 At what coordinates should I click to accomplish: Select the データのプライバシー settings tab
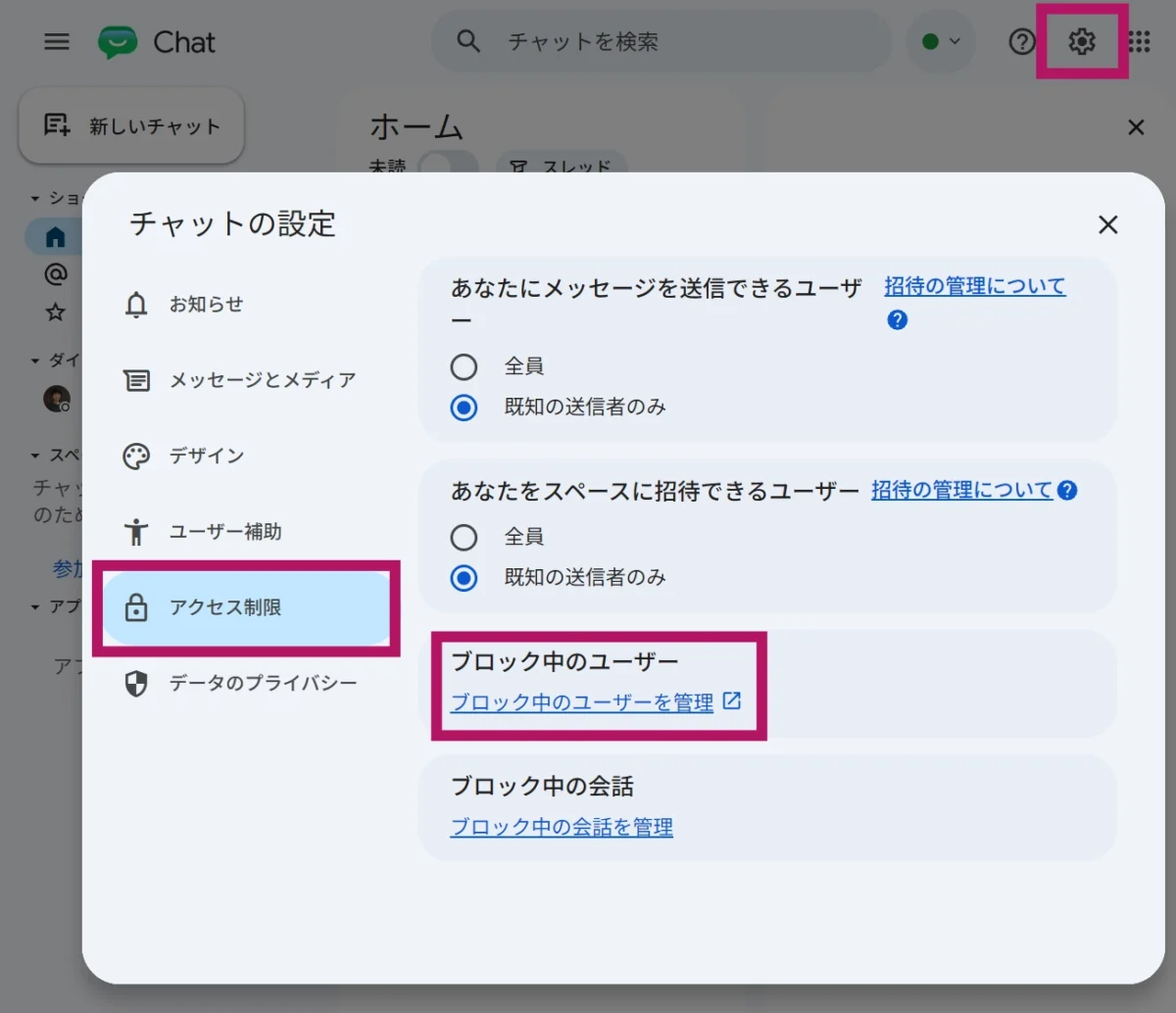click(246, 683)
